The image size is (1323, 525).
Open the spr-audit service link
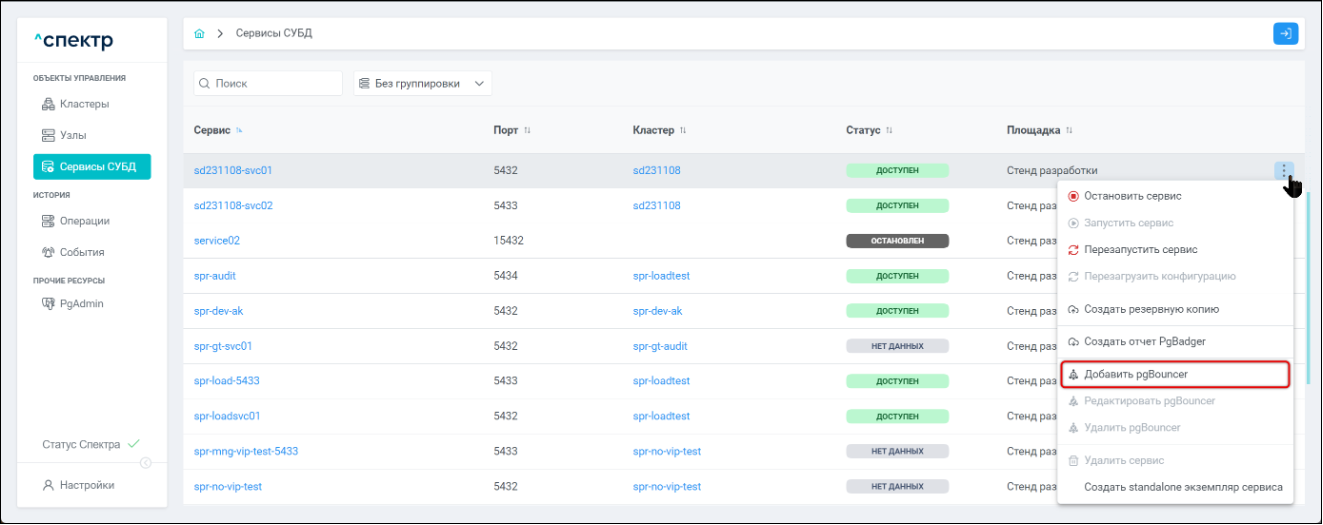coord(215,276)
